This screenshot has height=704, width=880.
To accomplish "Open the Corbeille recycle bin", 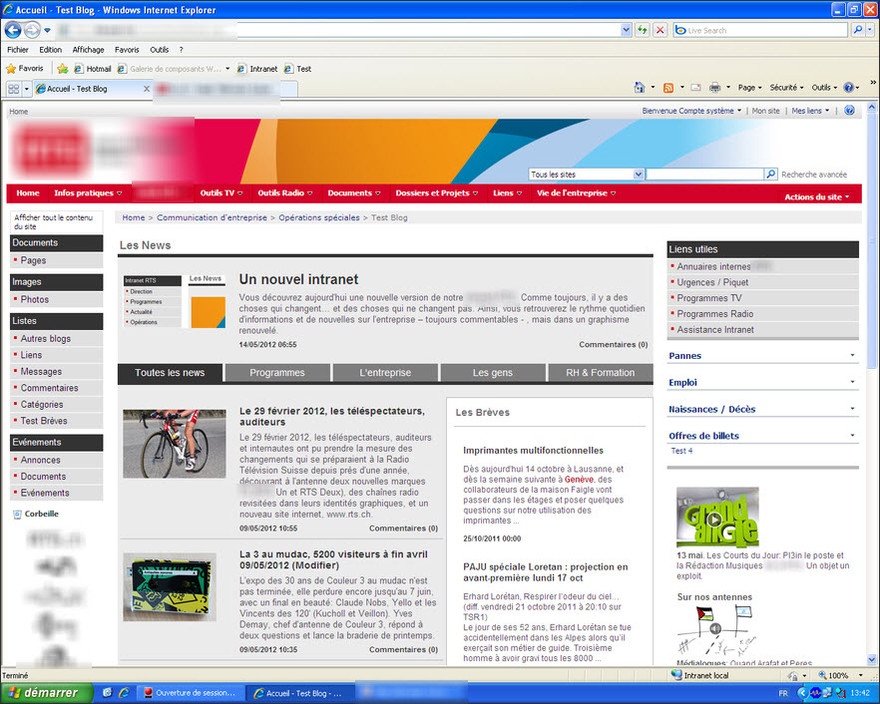I will [40, 514].
